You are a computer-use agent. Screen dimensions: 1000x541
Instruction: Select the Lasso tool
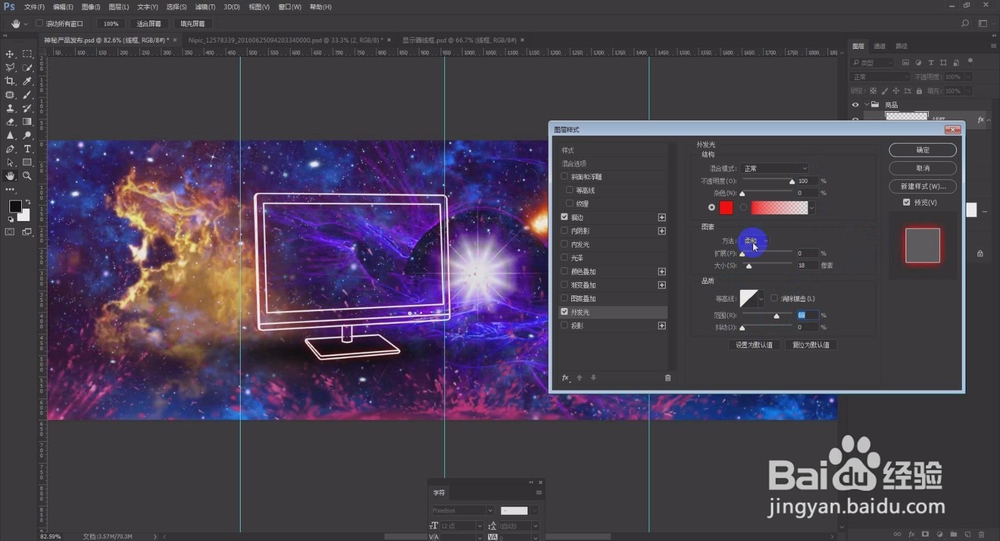10,68
